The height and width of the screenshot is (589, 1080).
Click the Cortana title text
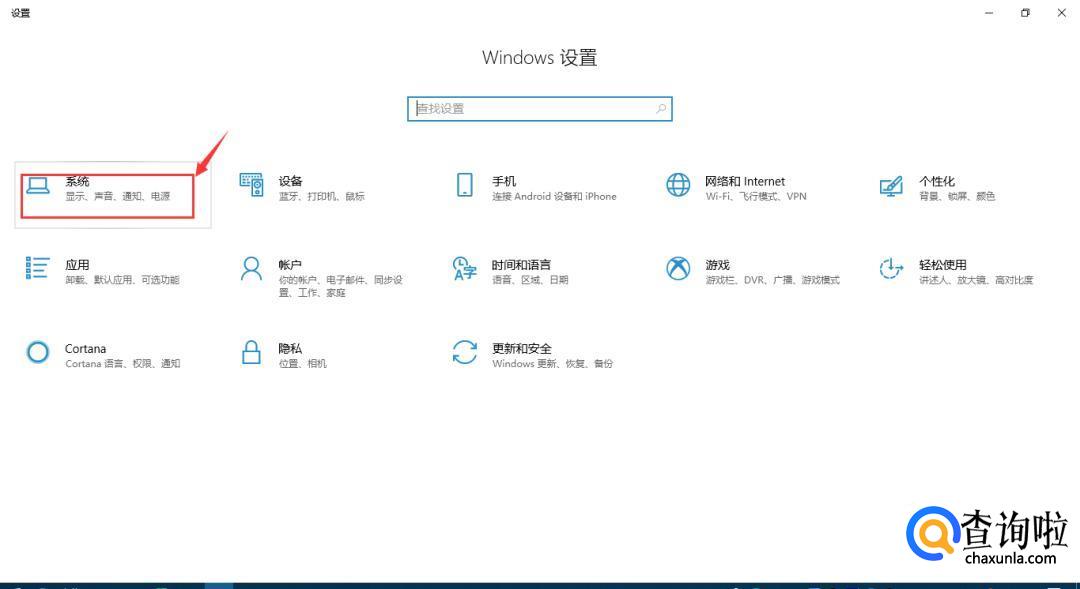pyautogui.click(x=85, y=349)
